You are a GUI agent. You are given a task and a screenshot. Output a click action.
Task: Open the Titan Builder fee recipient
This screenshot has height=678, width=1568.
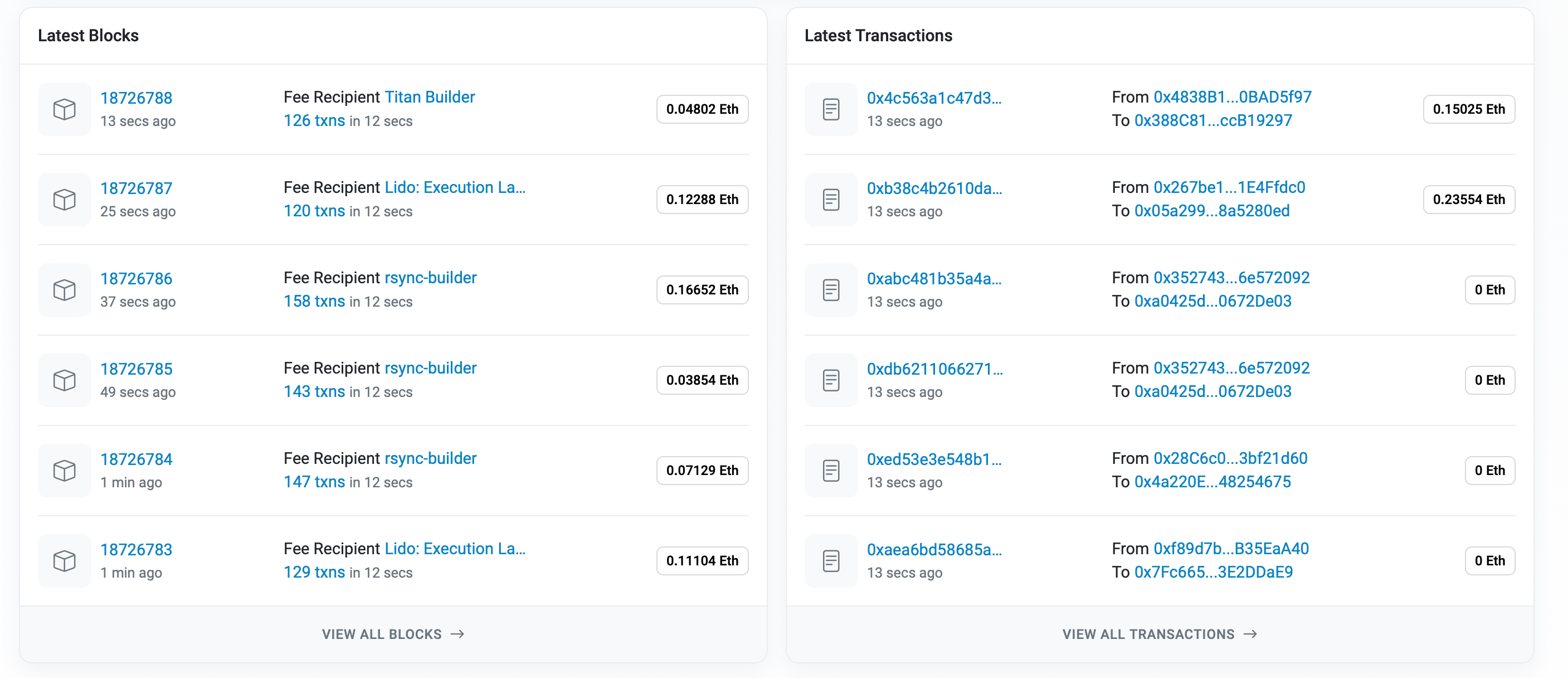pos(430,97)
